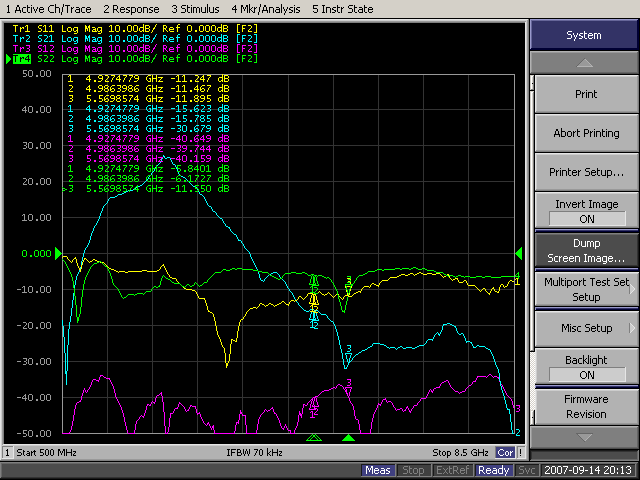Click the right green reference position triangle
This screenshot has height=480, width=640.
518,253
